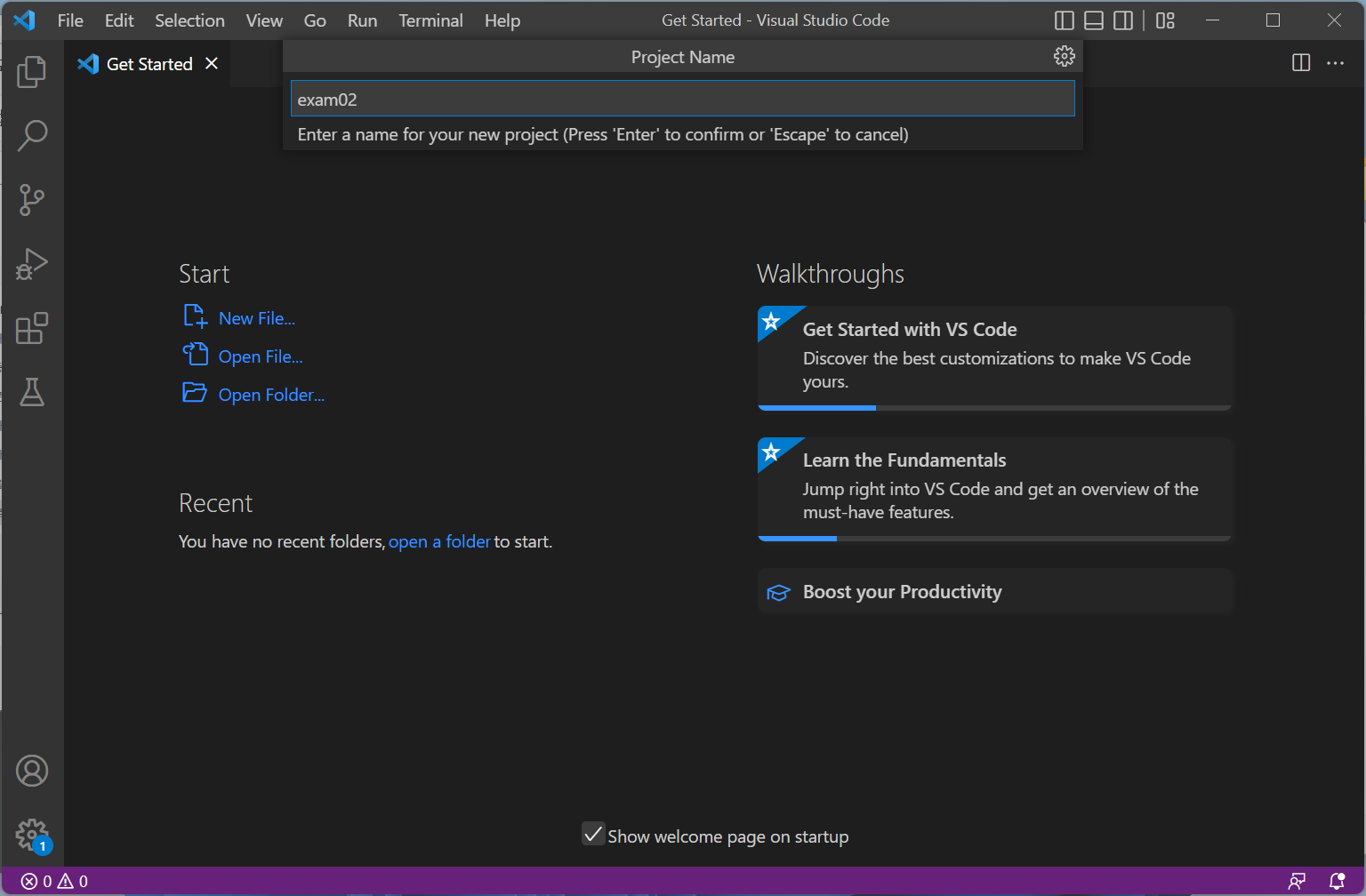Open the Go menu
This screenshot has height=896, width=1366.
click(315, 20)
